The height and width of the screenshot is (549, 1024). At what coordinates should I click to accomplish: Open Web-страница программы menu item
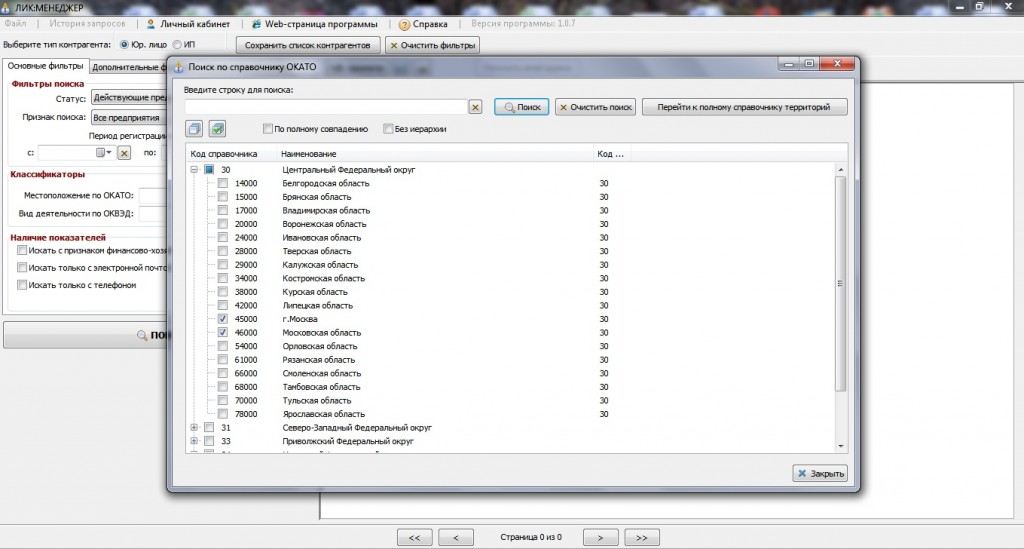tap(314, 23)
